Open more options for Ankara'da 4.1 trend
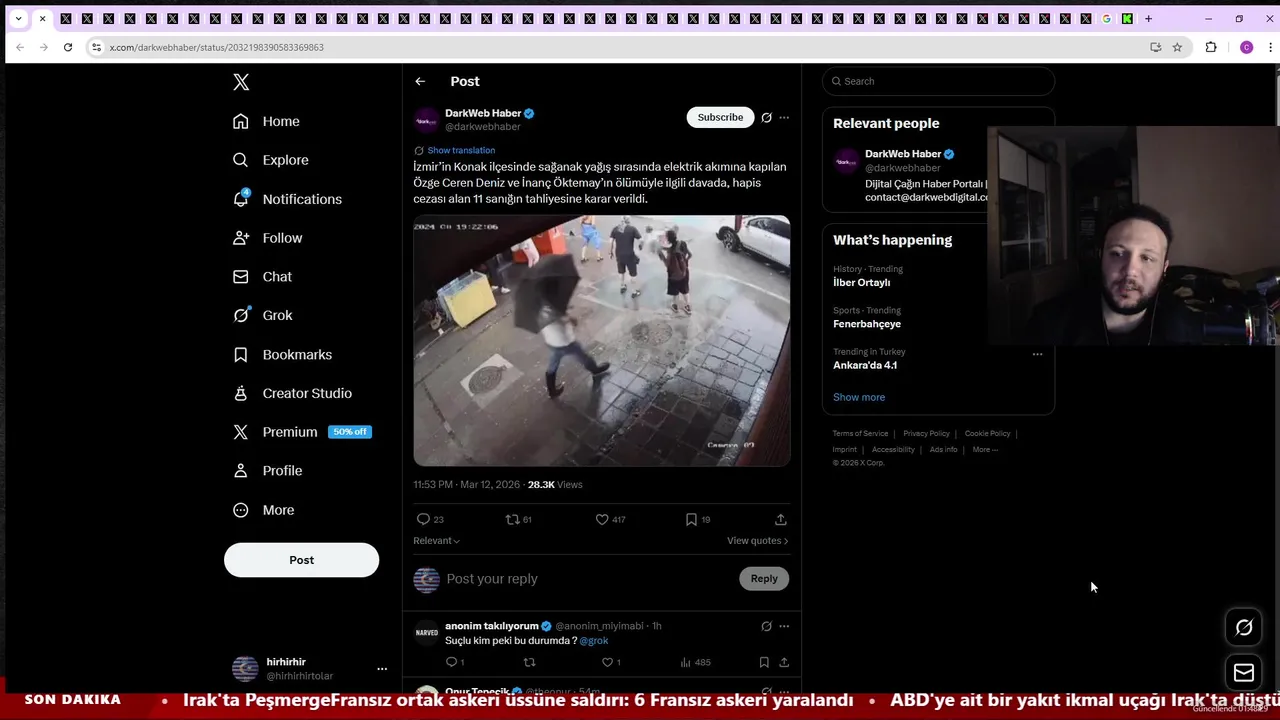This screenshot has width=1280, height=720. [x=1037, y=354]
